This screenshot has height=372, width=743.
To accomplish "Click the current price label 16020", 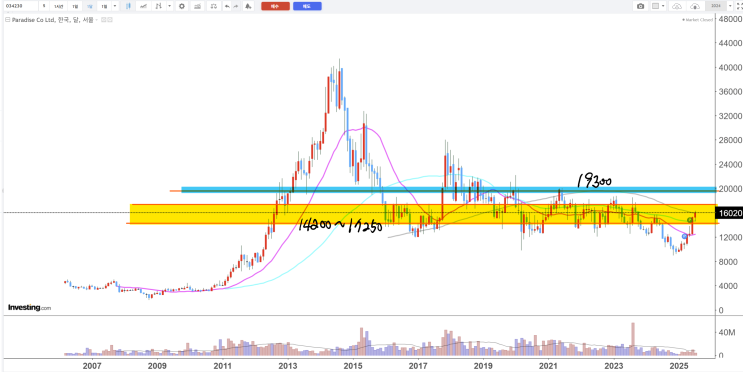I will [x=730, y=213].
